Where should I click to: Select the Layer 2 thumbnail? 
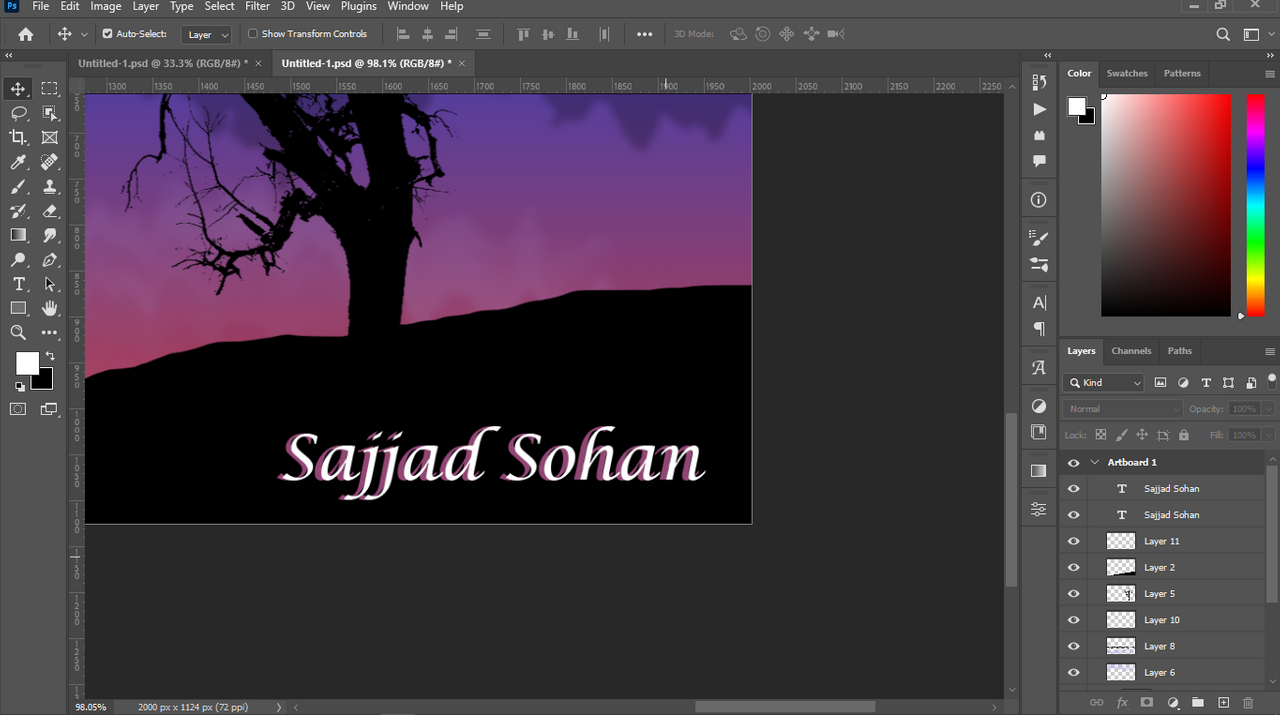pyautogui.click(x=1121, y=568)
